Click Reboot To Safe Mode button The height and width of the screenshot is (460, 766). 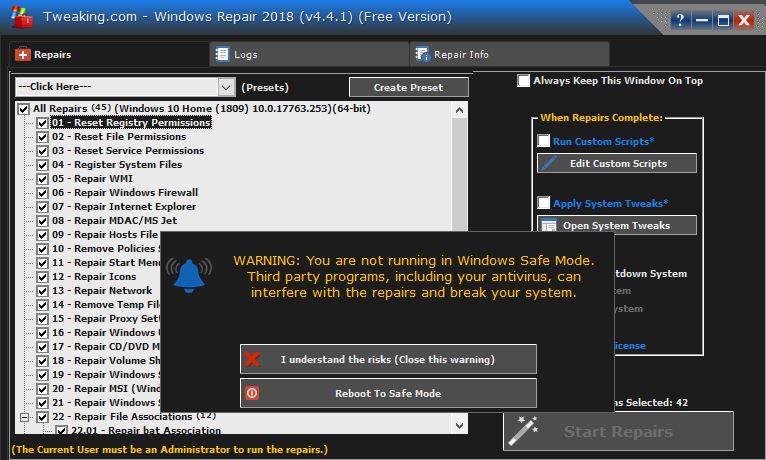tap(388, 393)
